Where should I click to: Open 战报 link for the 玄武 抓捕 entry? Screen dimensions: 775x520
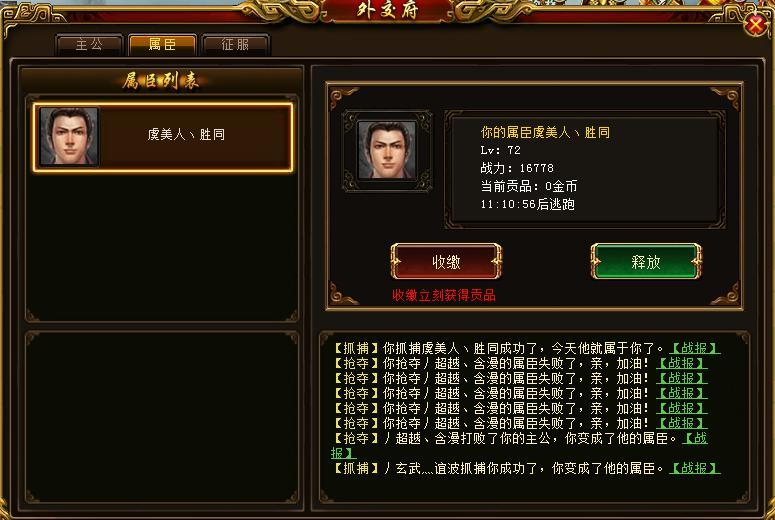694,469
